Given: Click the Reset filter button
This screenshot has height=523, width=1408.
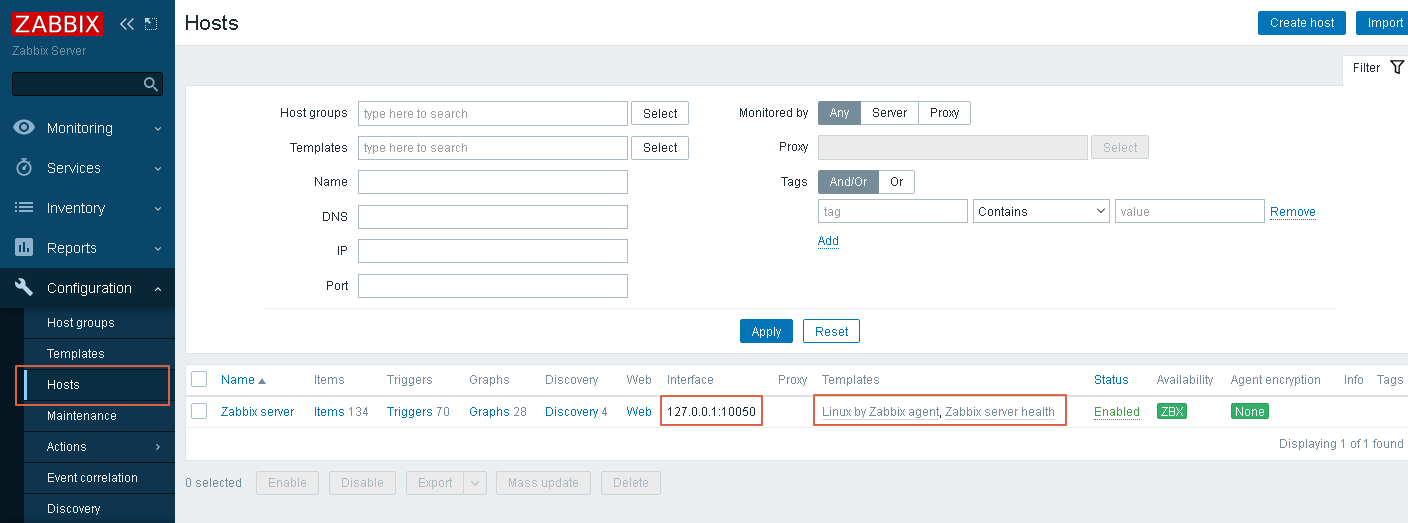Looking at the screenshot, I should 831,331.
